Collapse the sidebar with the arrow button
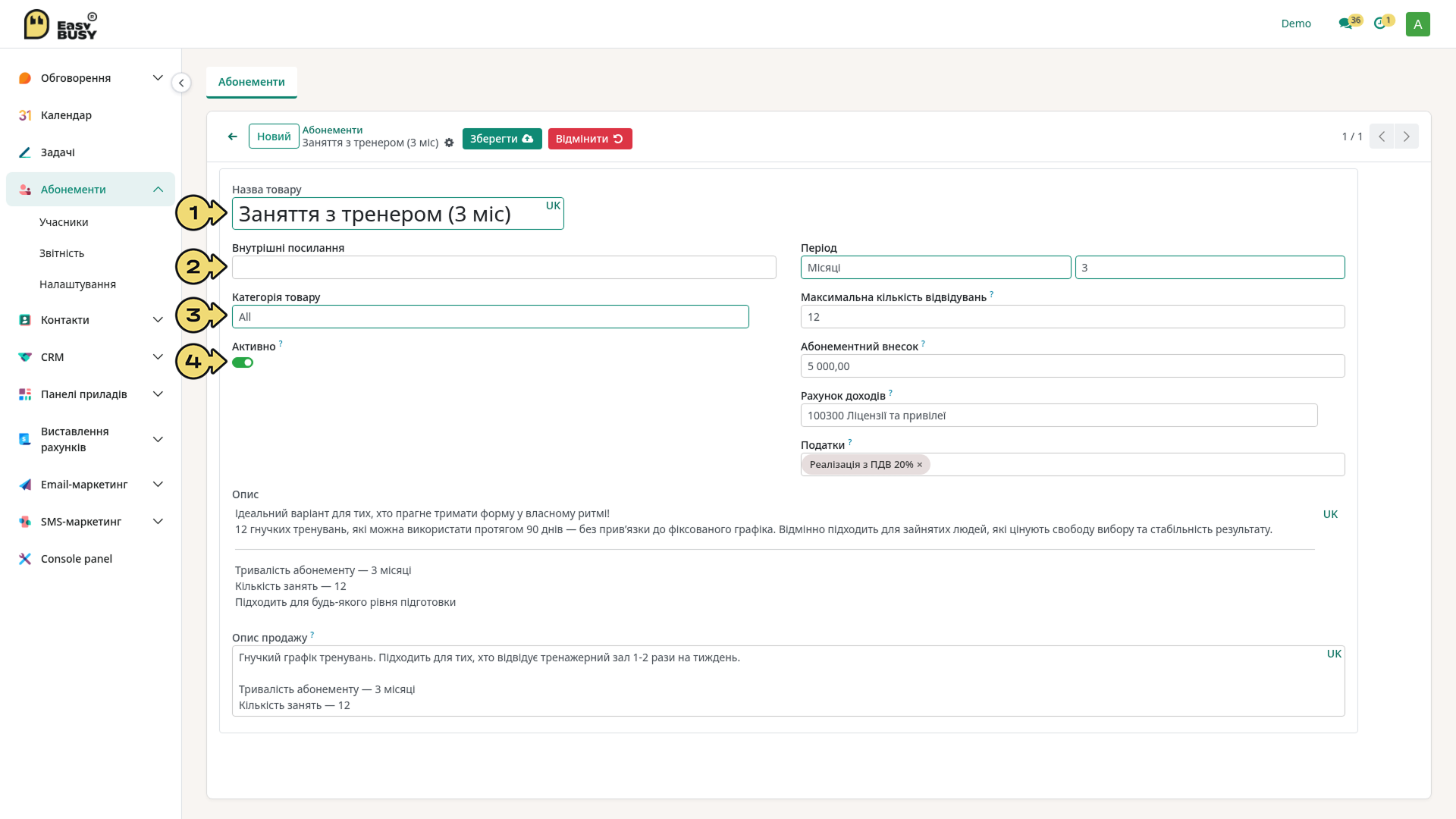The image size is (1456, 819). (x=181, y=83)
